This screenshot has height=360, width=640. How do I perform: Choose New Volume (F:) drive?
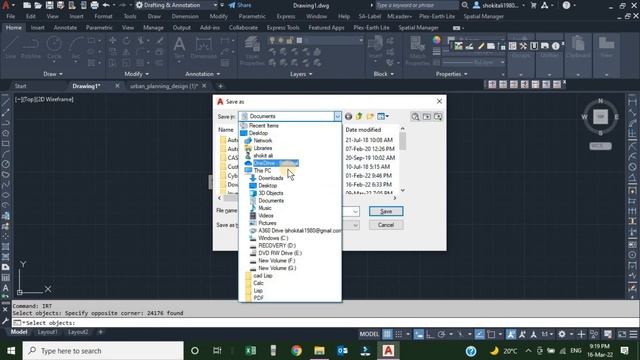[276, 260]
